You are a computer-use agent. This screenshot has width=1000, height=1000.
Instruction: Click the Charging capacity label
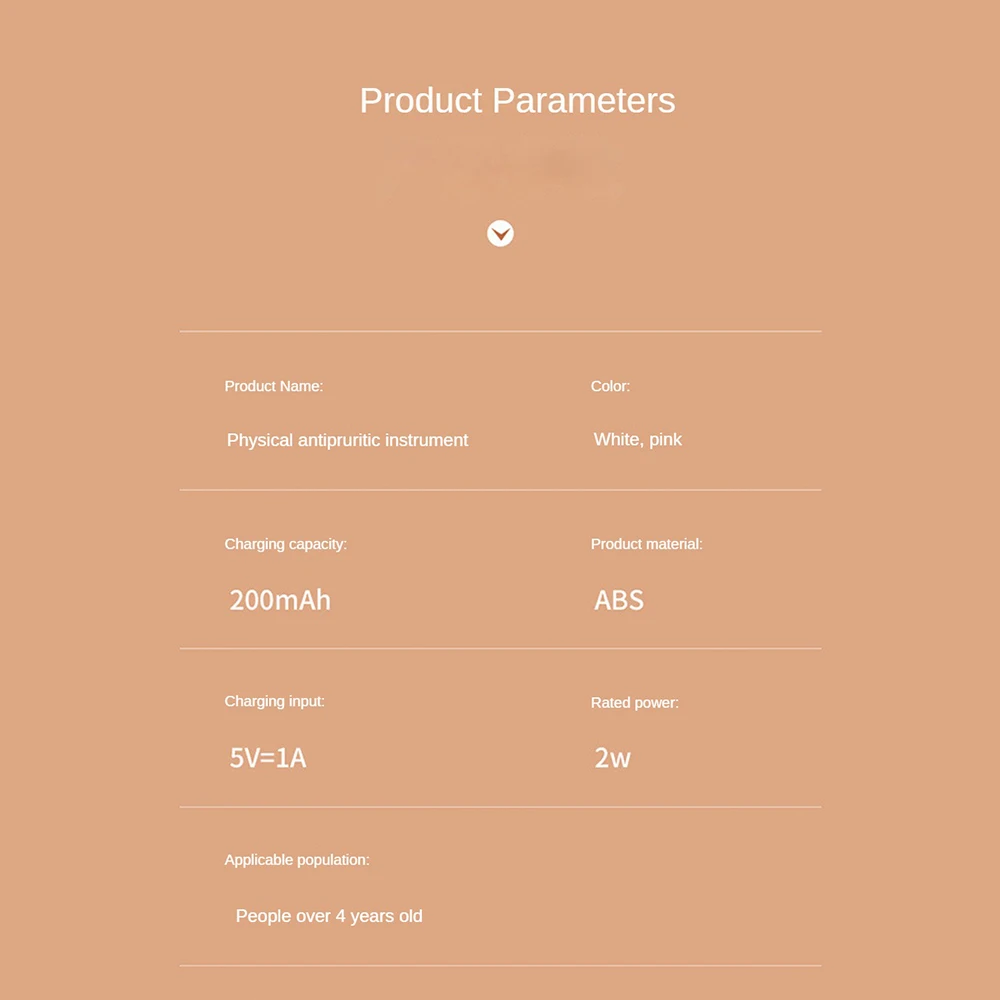tap(285, 544)
